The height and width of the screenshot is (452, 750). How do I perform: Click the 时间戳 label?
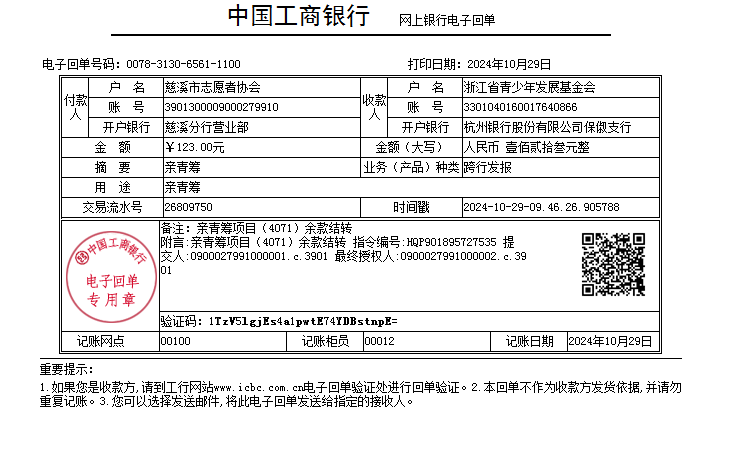[x=411, y=208]
